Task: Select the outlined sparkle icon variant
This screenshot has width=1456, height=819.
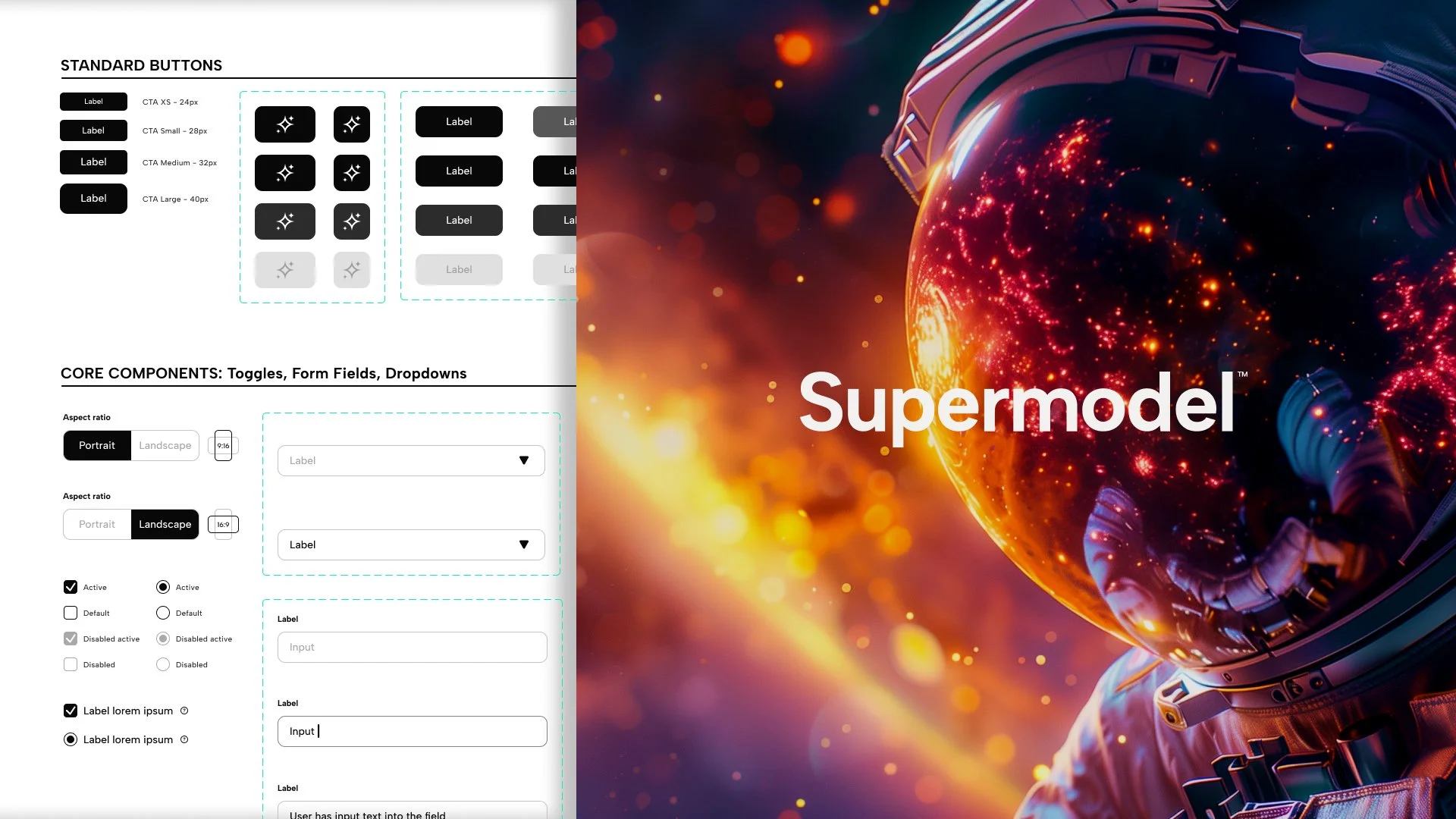Action: [351, 124]
